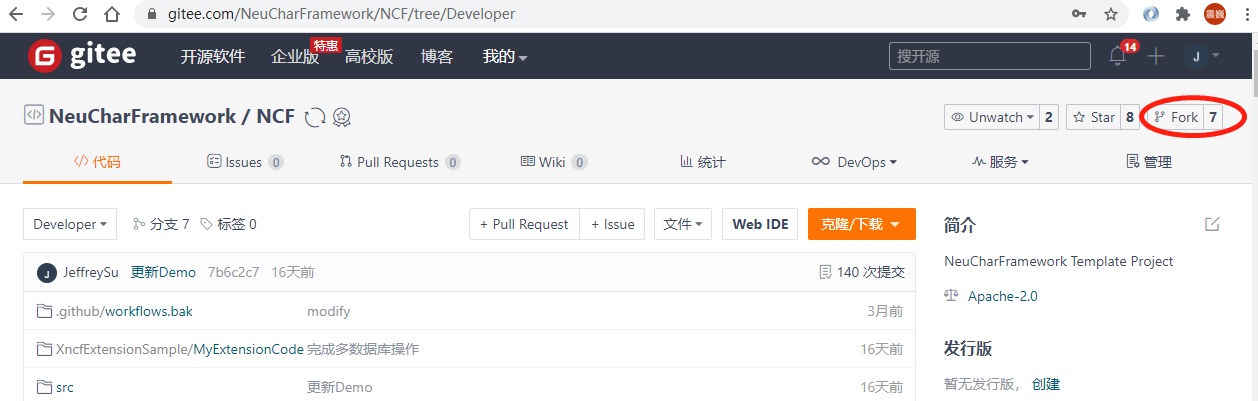Expand the Unwatch dropdown
This screenshot has width=1258, height=401.
click(x=992, y=117)
